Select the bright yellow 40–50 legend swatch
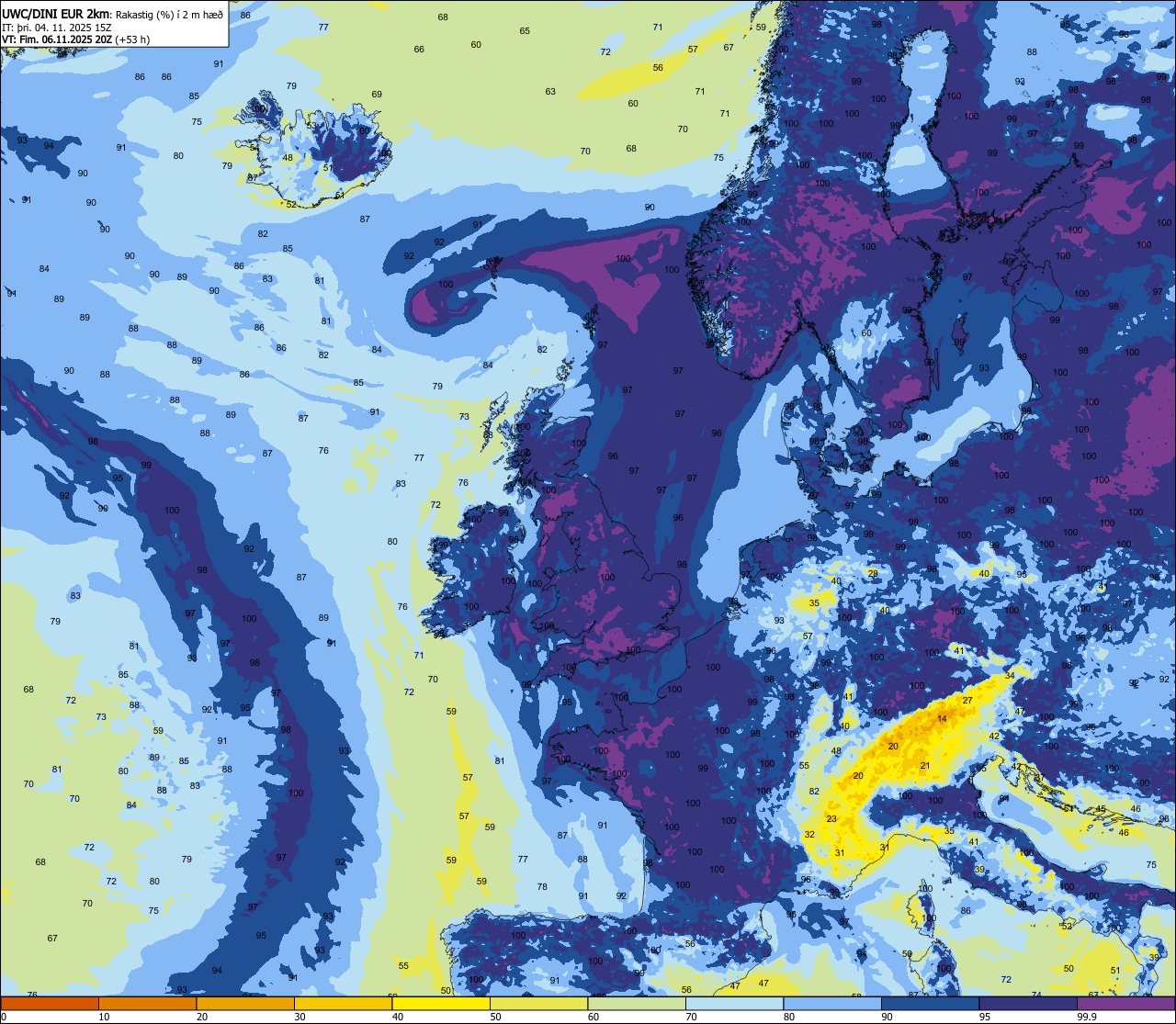Screen dimensions: 1176x1024 tap(441, 1004)
